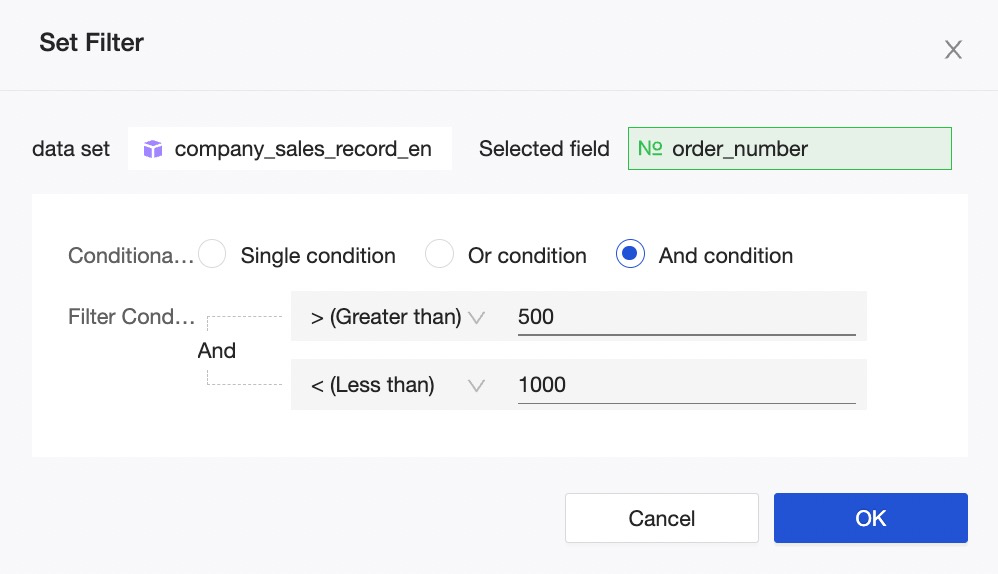Screen dimensions: 998x574
Task: Click the input field containing 1000
Action: click(686, 385)
